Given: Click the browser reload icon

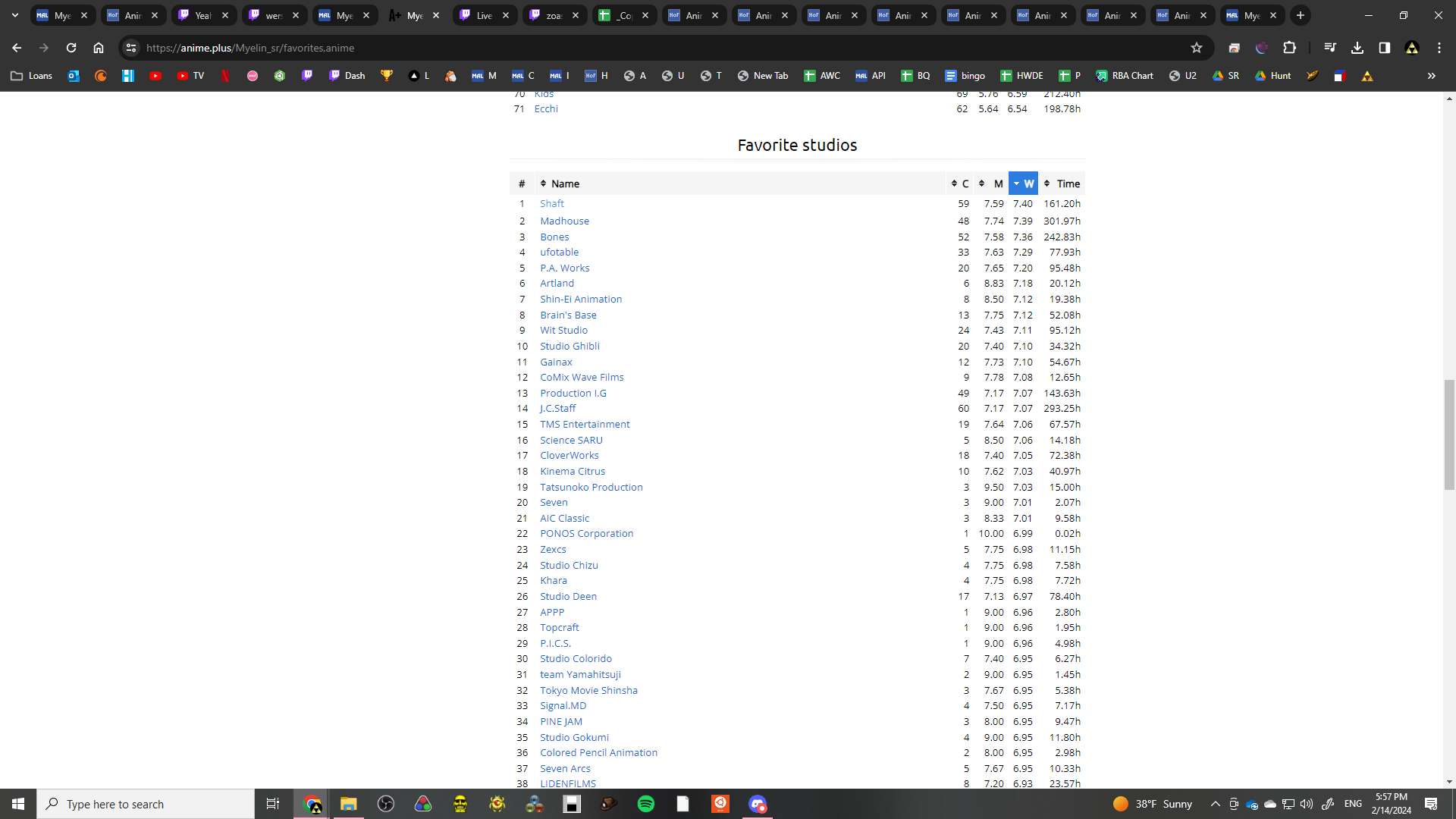Looking at the screenshot, I should point(71,48).
